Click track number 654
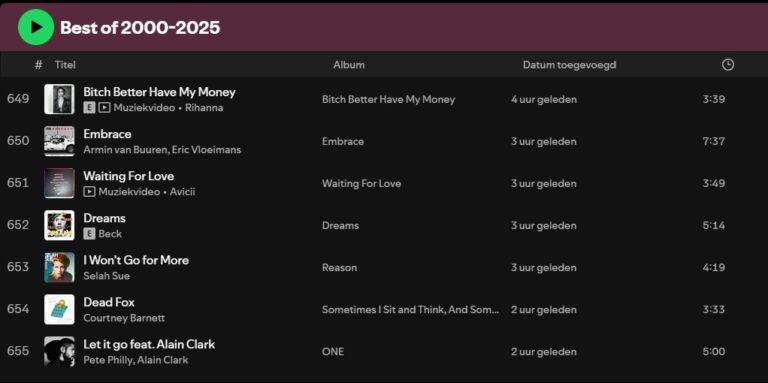This screenshot has height=383, width=768. pos(18,310)
